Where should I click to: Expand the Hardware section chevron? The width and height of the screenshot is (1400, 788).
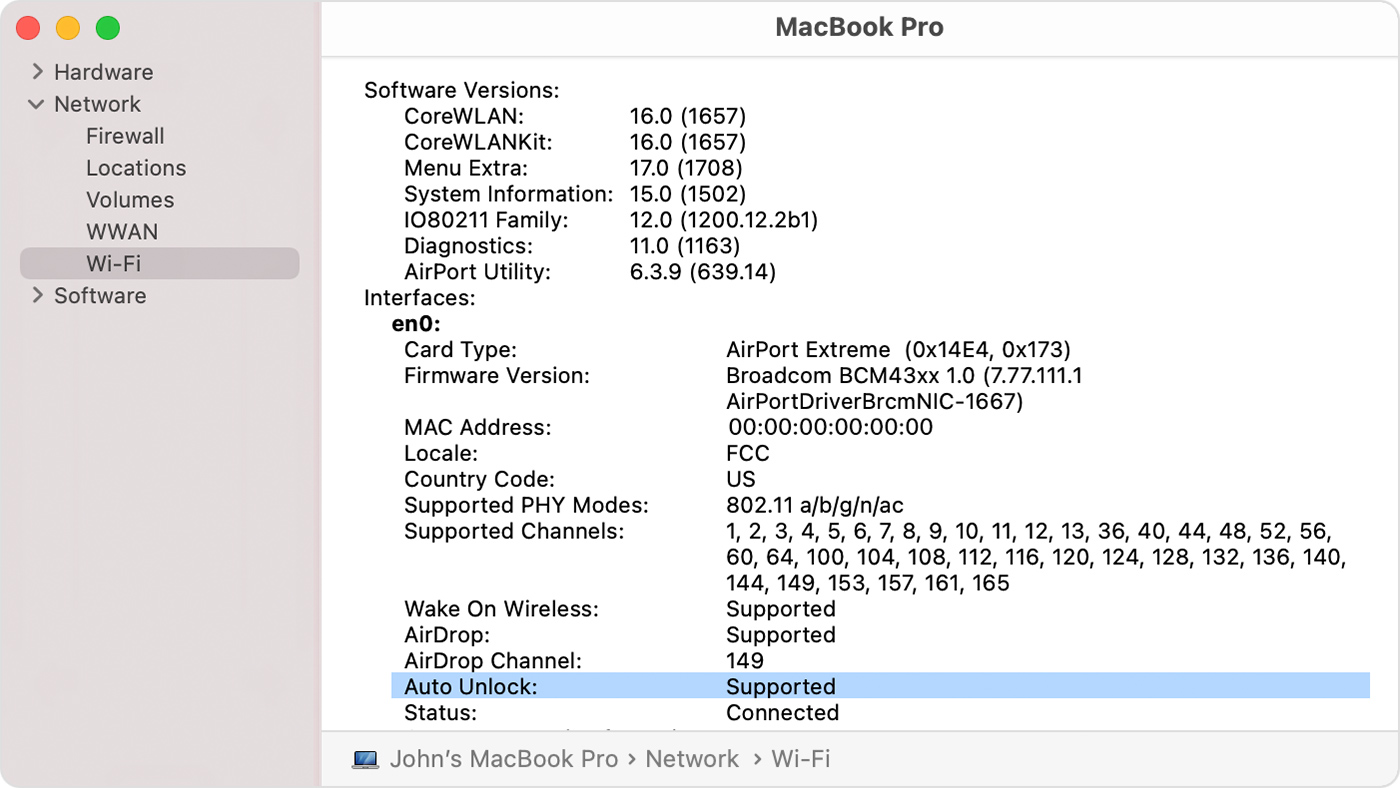tap(37, 72)
